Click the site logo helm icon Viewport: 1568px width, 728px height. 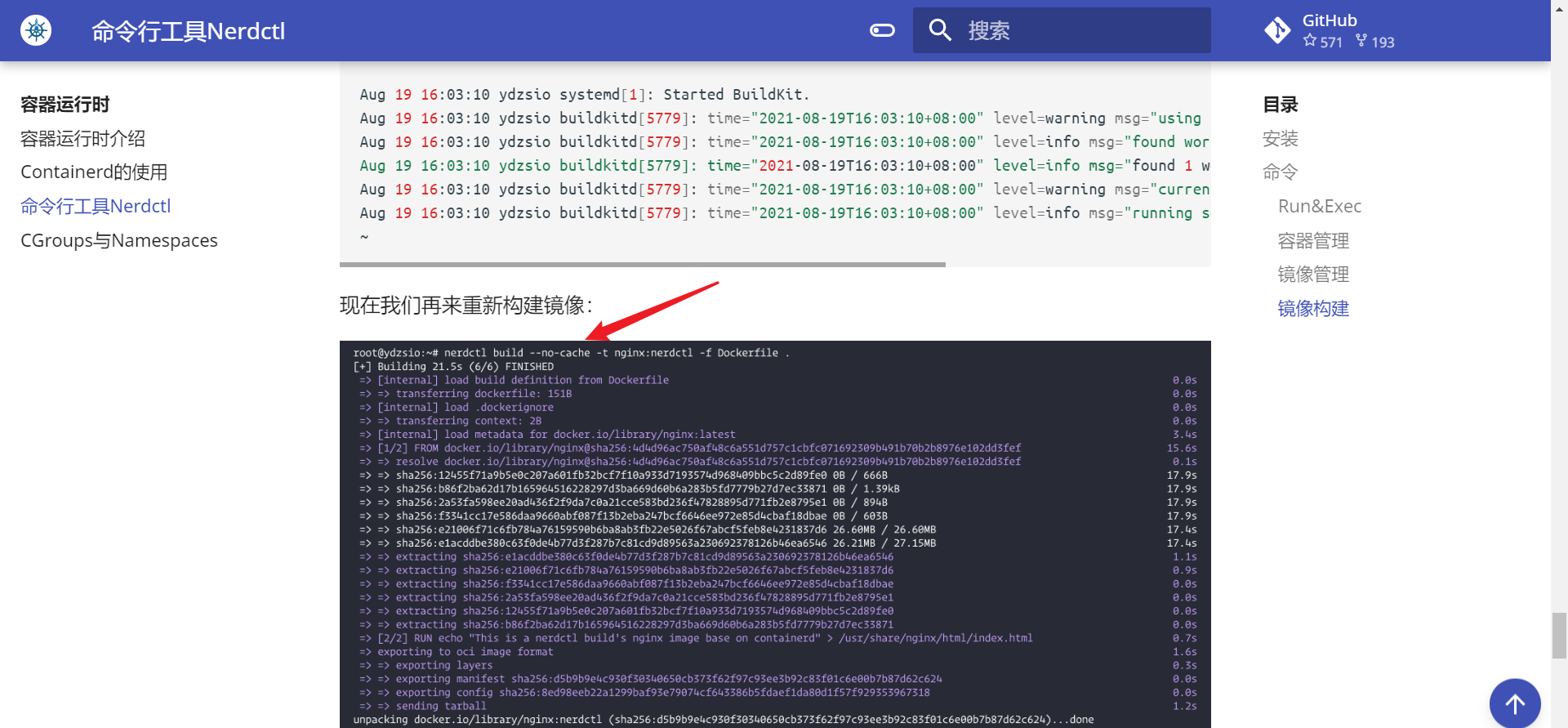coord(36,31)
